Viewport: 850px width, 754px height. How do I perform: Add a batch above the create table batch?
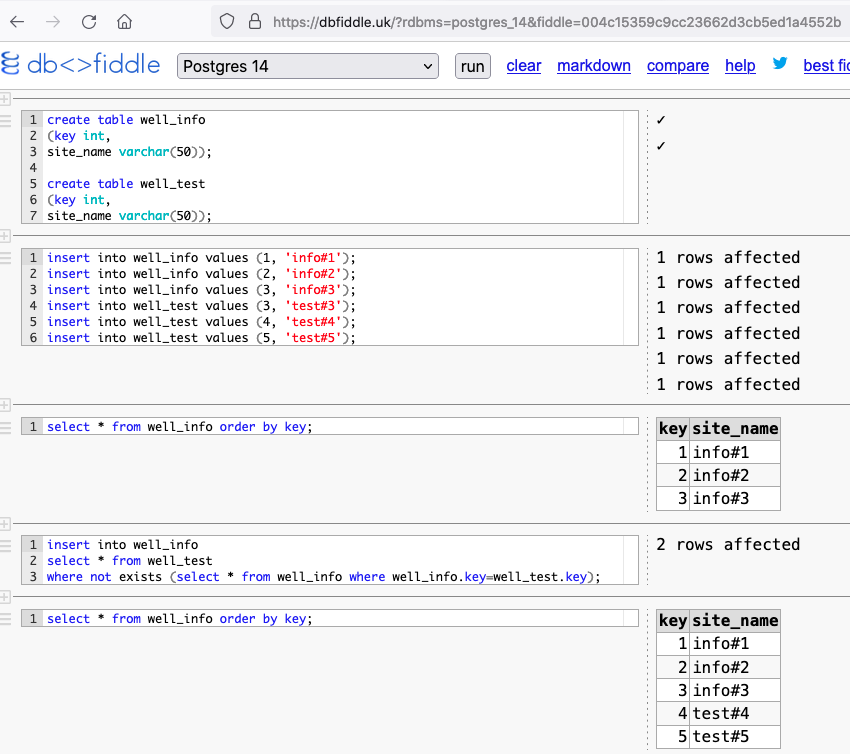[4, 99]
